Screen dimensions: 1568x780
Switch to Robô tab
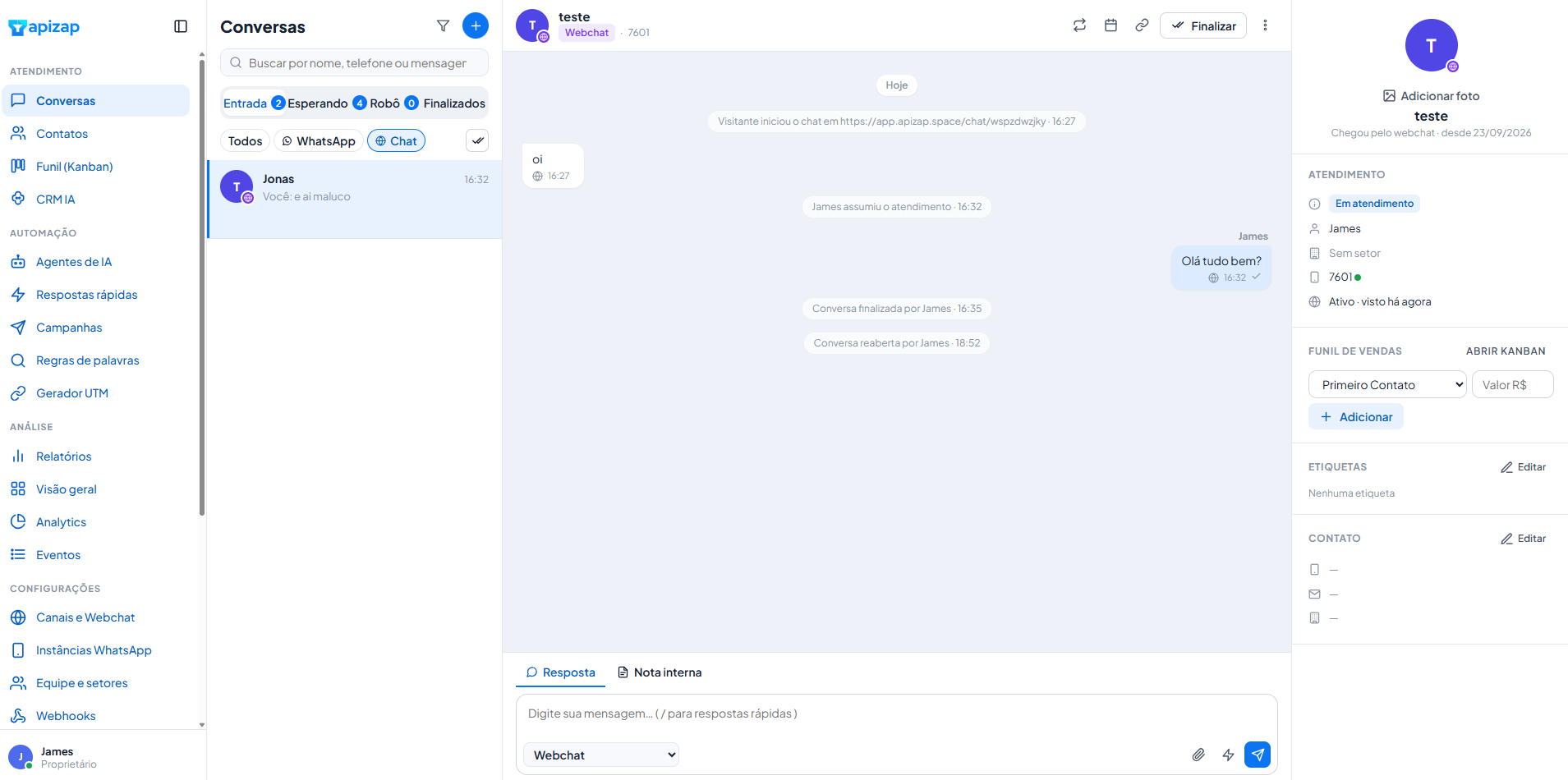(x=393, y=103)
